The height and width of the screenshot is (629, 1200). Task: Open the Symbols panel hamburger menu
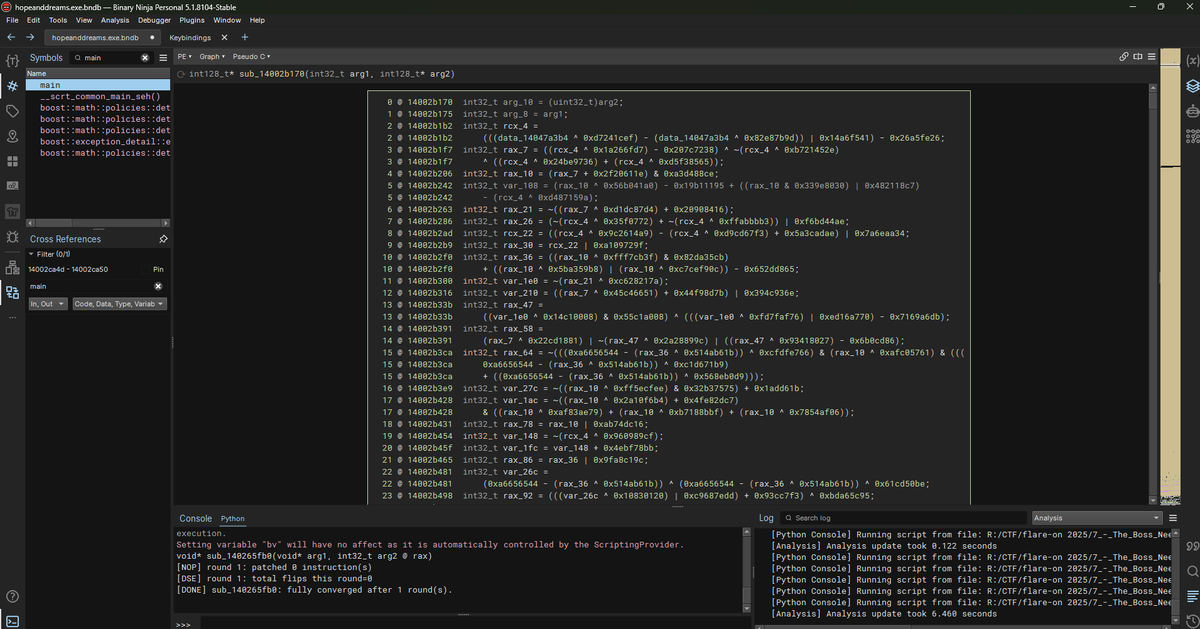pos(163,58)
